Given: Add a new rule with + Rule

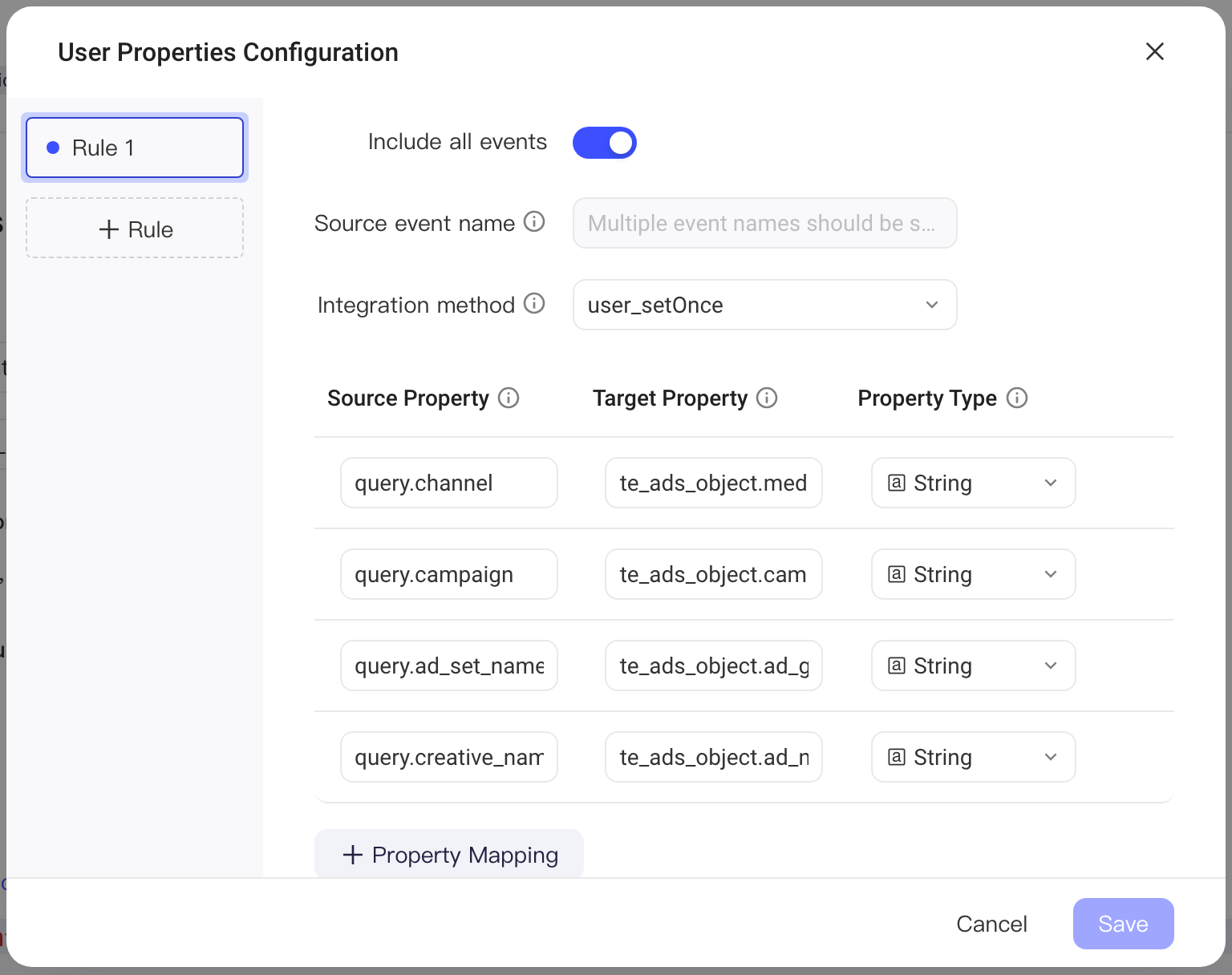Looking at the screenshot, I should [135, 229].
